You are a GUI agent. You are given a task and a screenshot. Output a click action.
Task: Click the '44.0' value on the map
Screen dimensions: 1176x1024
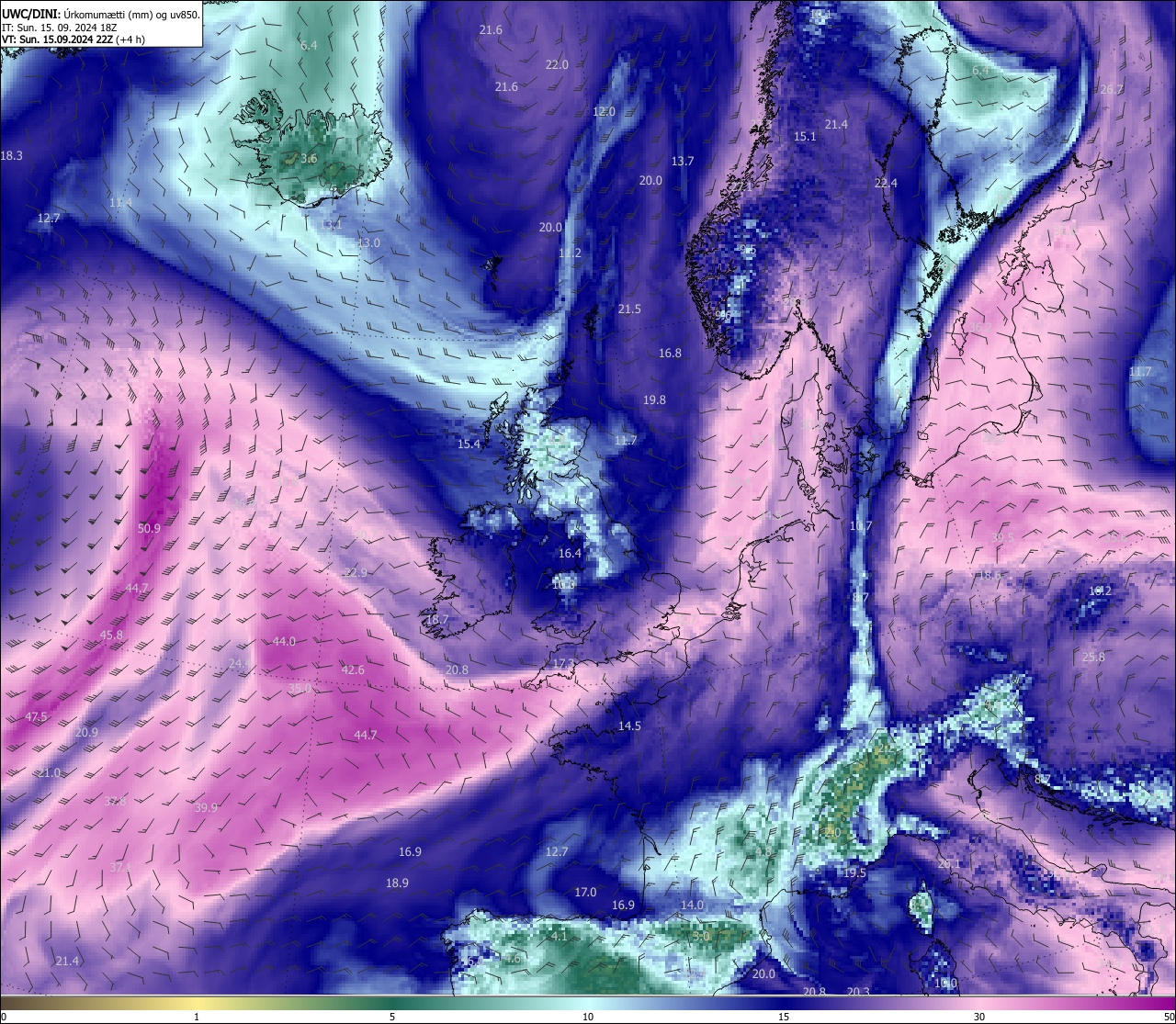(x=284, y=641)
